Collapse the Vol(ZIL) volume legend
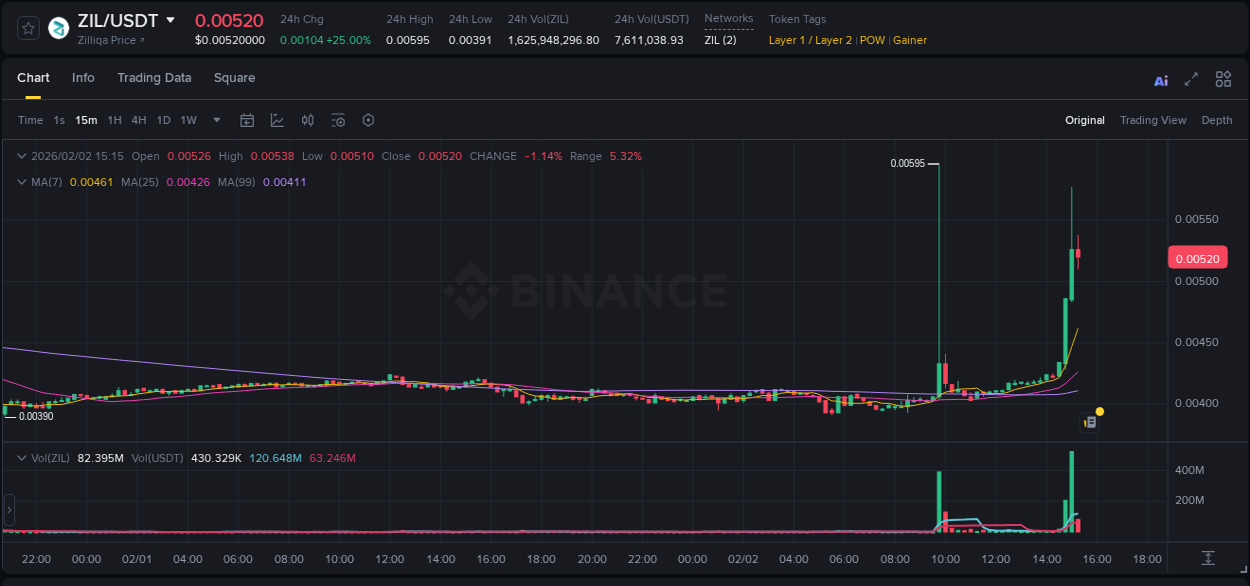 (x=21, y=457)
